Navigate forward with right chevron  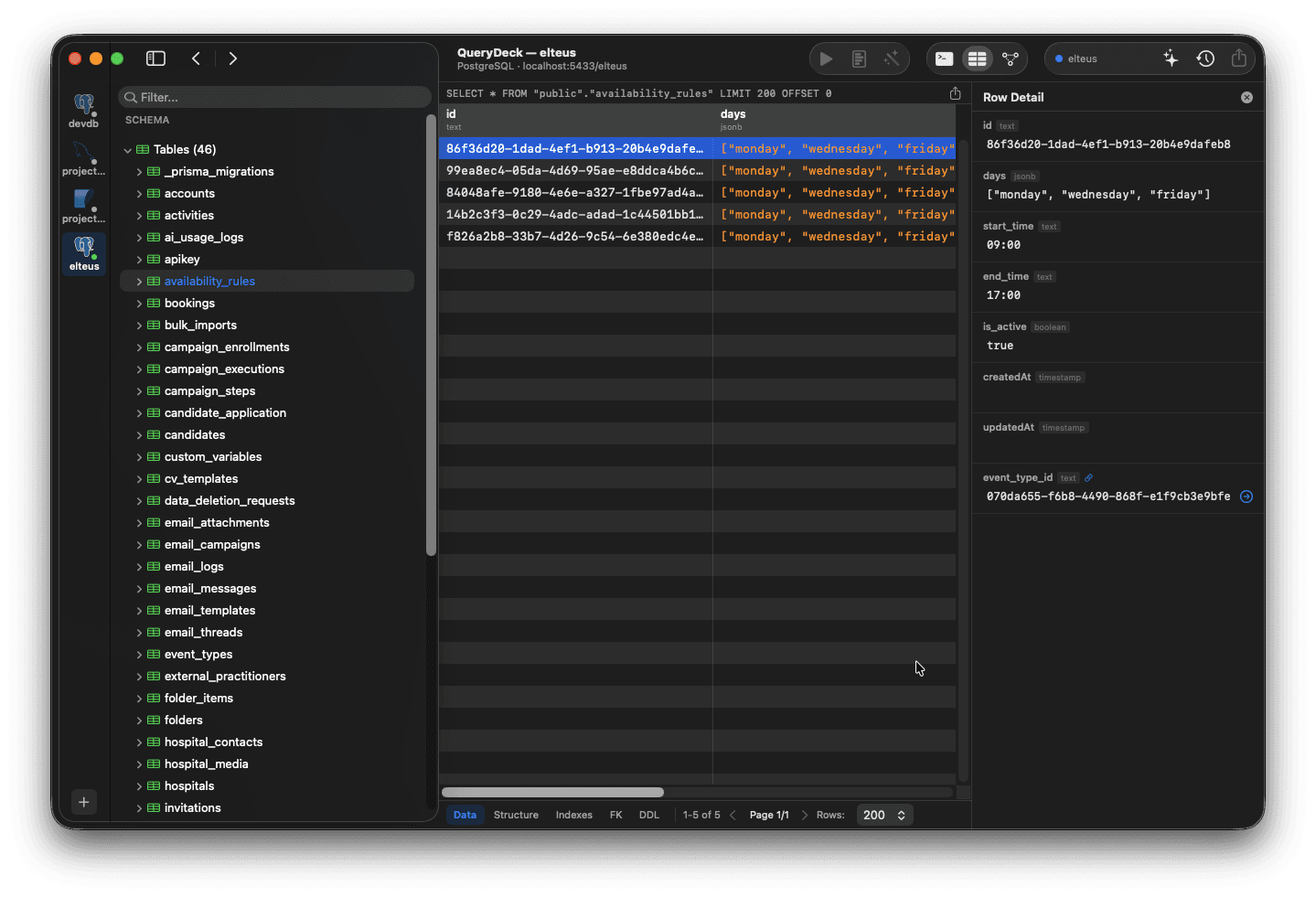coord(233,59)
